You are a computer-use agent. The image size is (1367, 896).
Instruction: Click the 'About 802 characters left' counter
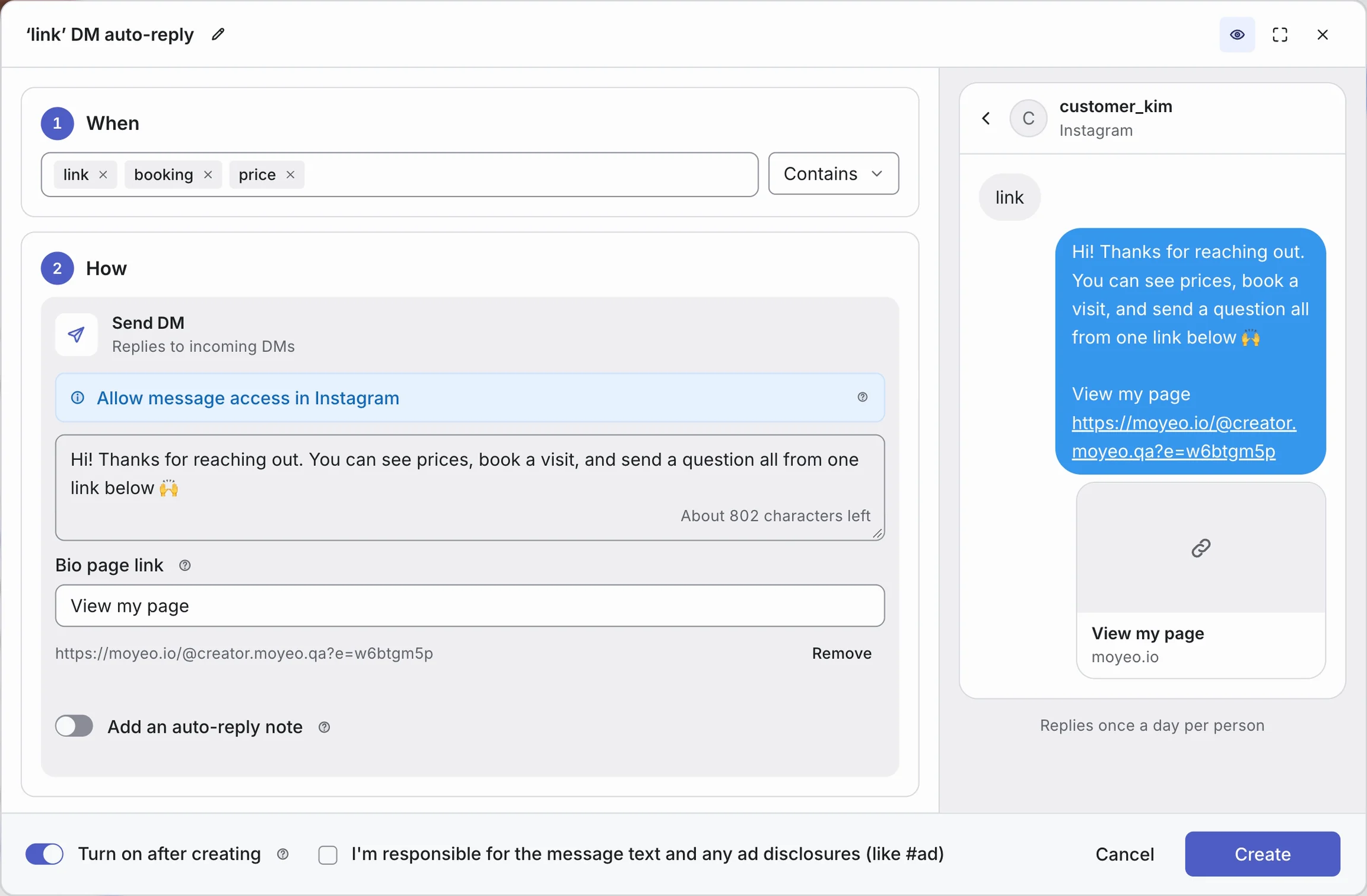(x=775, y=515)
